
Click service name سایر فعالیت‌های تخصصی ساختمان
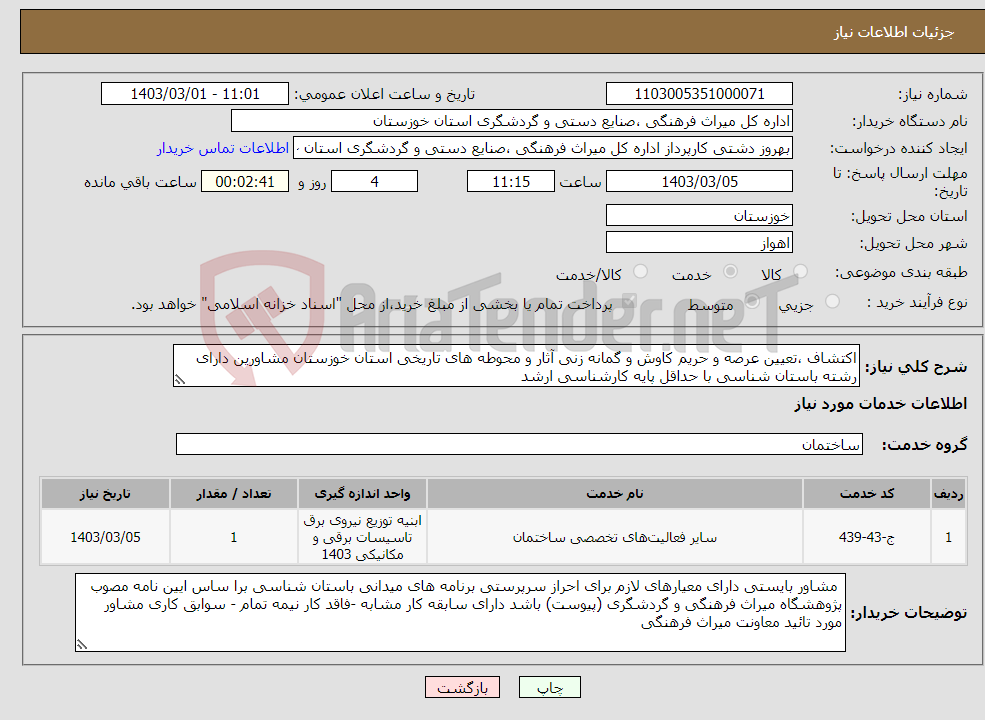click(615, 537)
